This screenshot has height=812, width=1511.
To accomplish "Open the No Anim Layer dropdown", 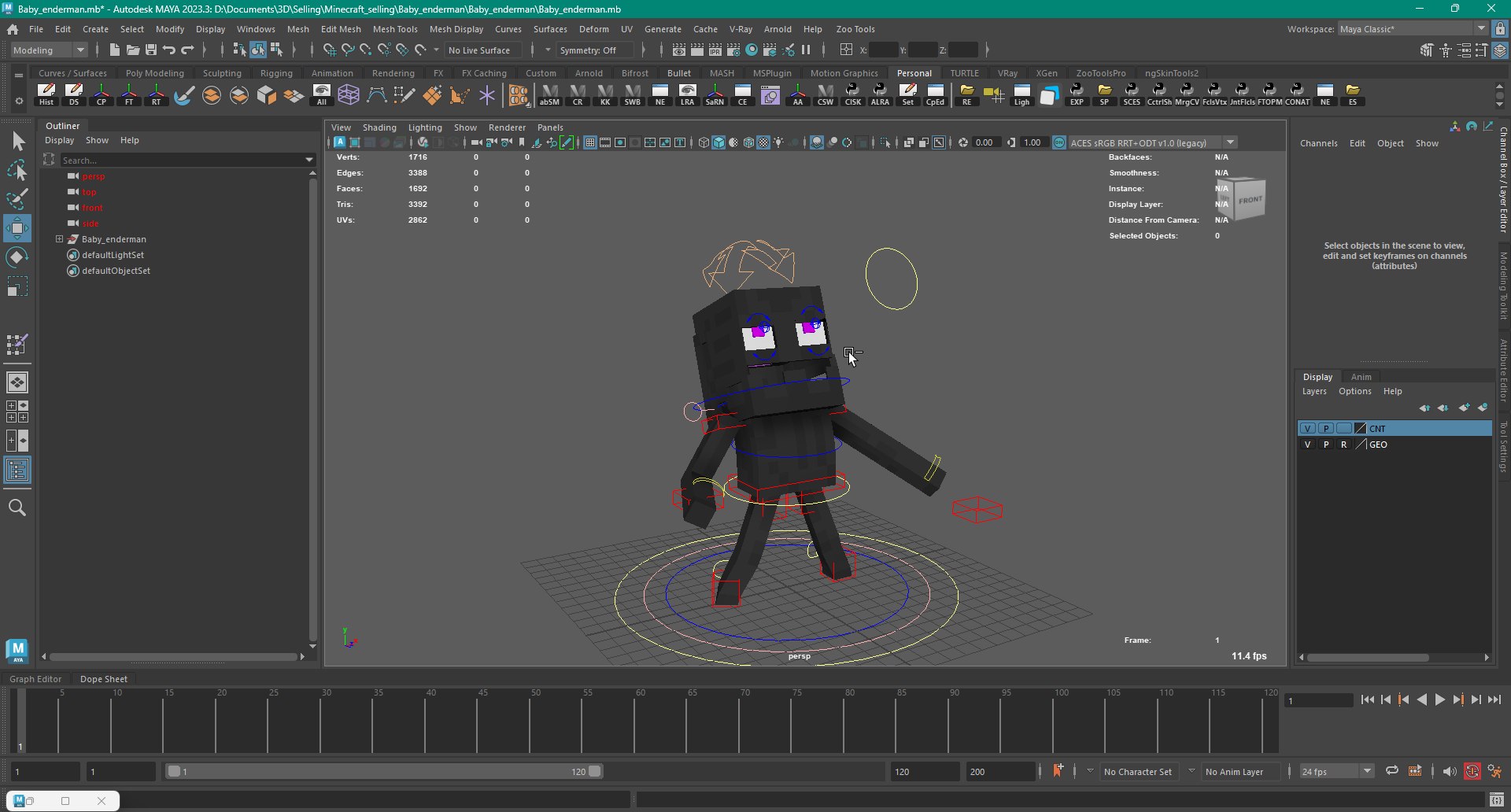I will pyautogui.click(x=1234, y=772).
